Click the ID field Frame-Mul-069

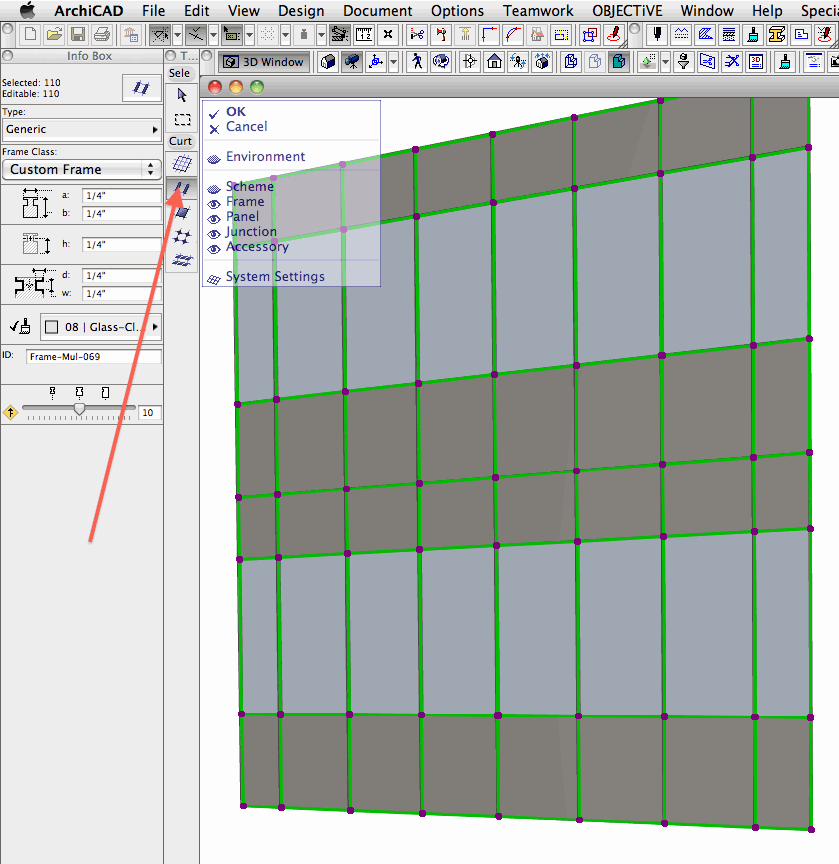[94, 357]
